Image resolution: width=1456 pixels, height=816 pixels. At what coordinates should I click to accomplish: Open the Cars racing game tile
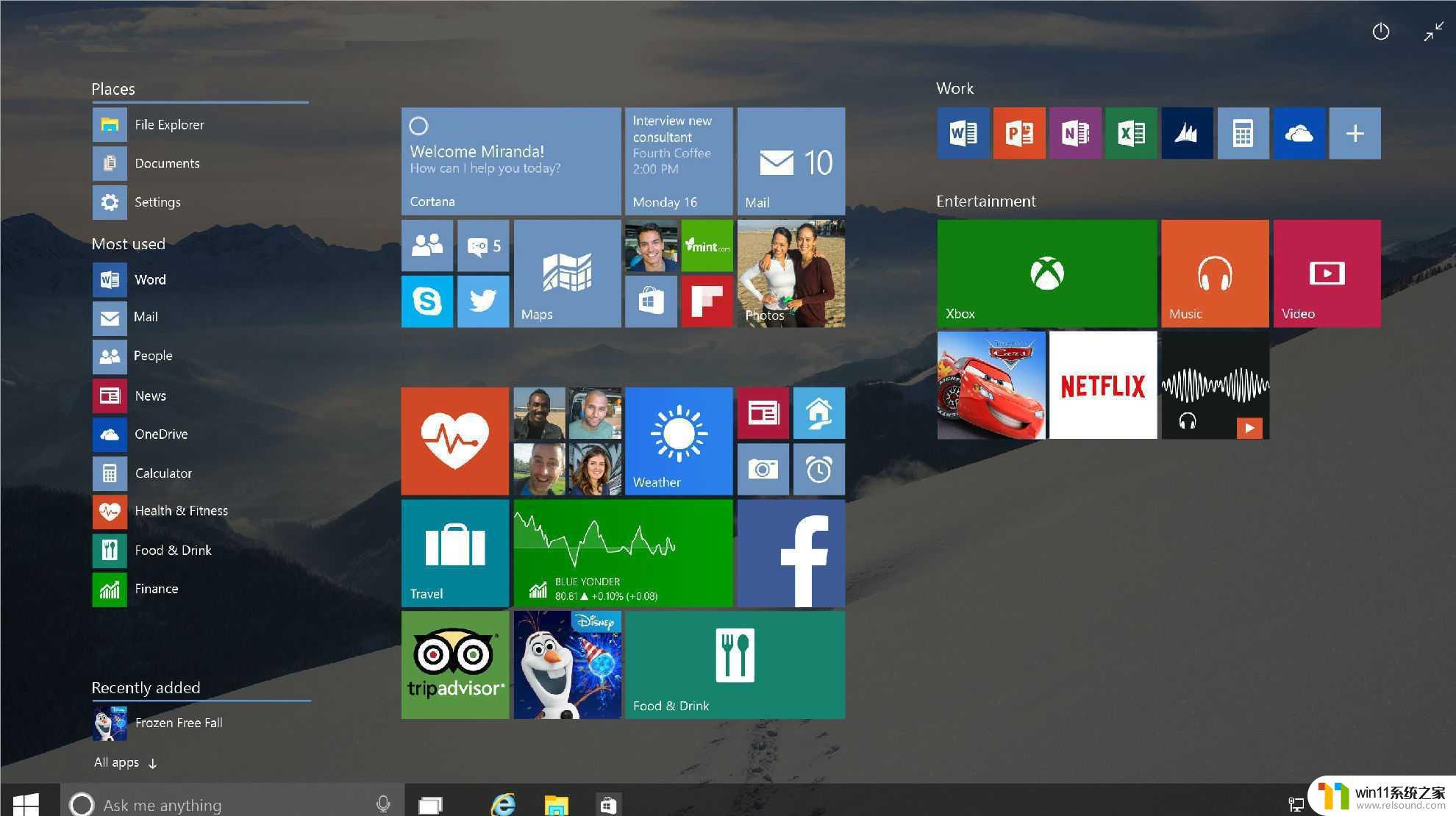991,385
